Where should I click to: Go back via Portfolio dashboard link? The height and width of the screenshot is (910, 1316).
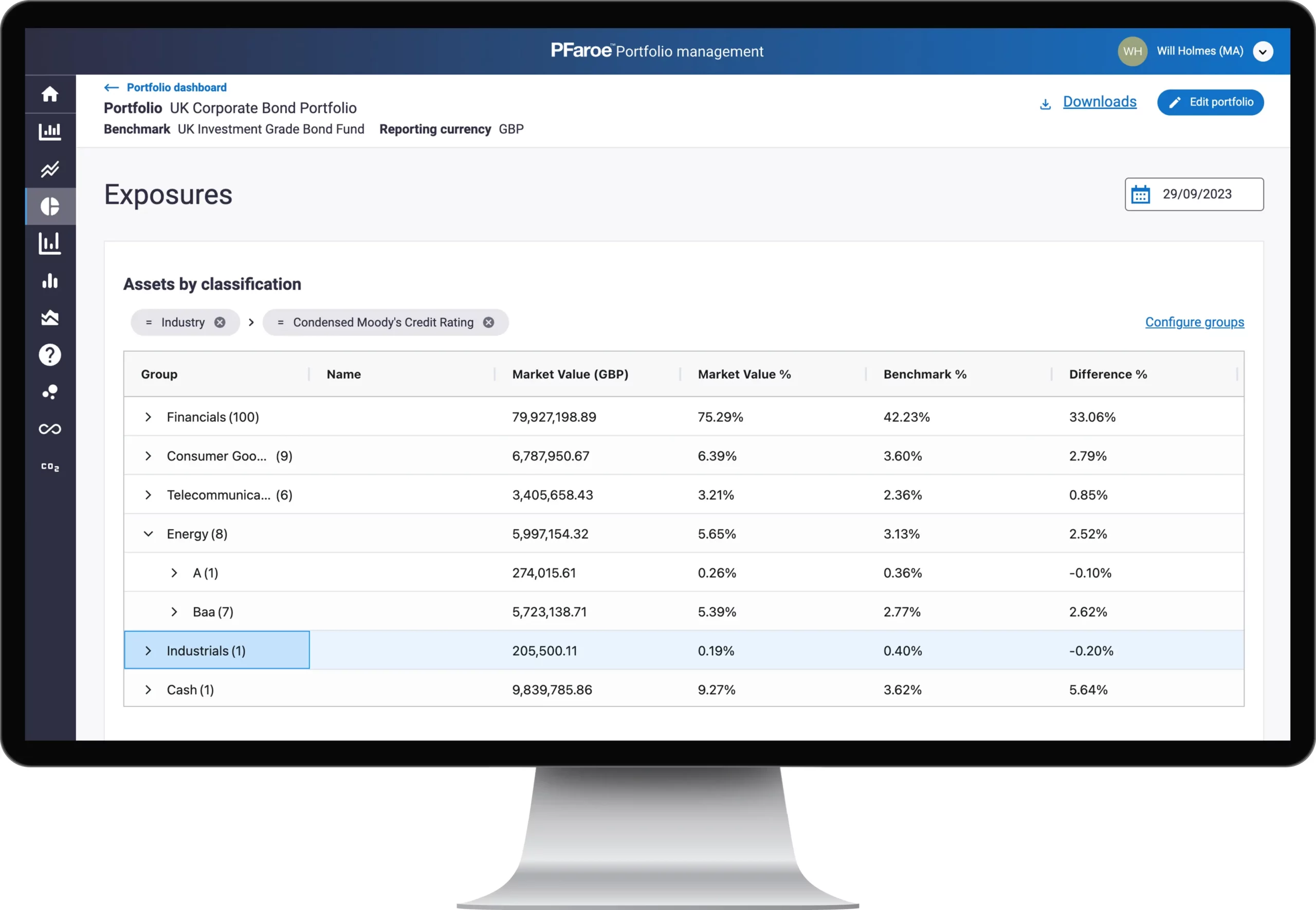[x=176, y=87]
